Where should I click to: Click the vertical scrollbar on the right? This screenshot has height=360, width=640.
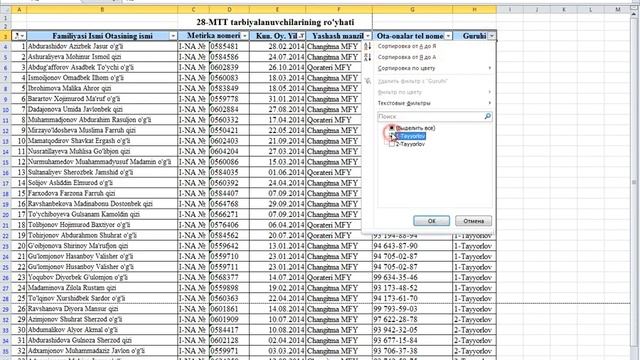634,182
